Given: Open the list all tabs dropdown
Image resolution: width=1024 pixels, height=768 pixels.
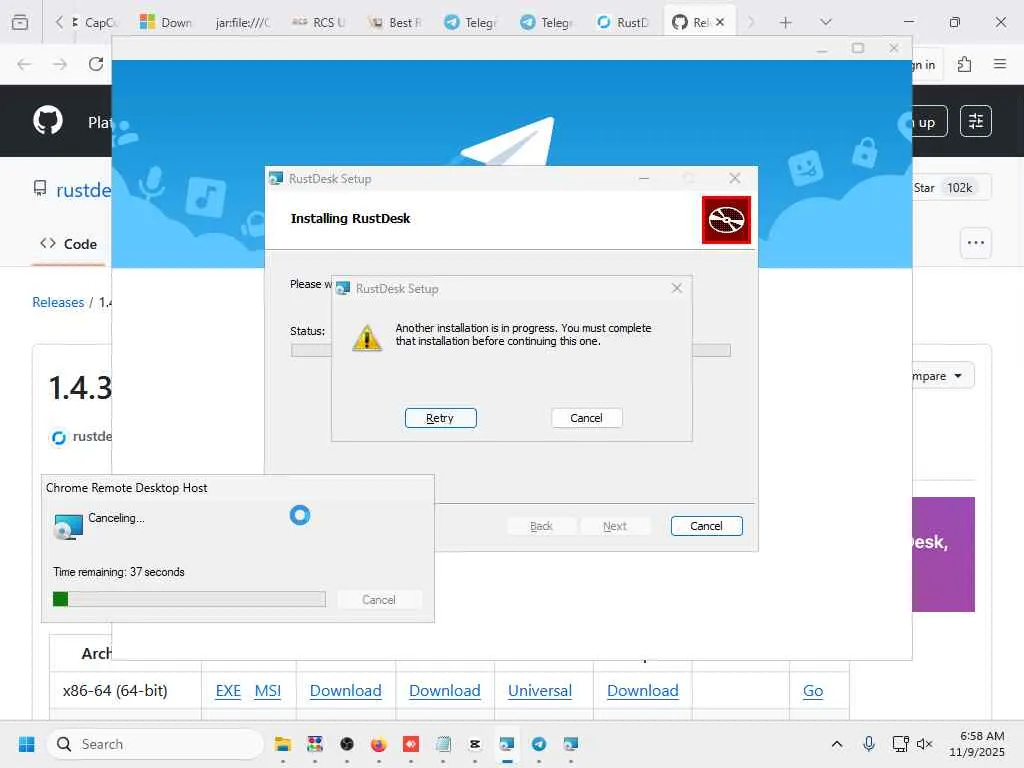Looking at the screenshot, I should point(825,22).
